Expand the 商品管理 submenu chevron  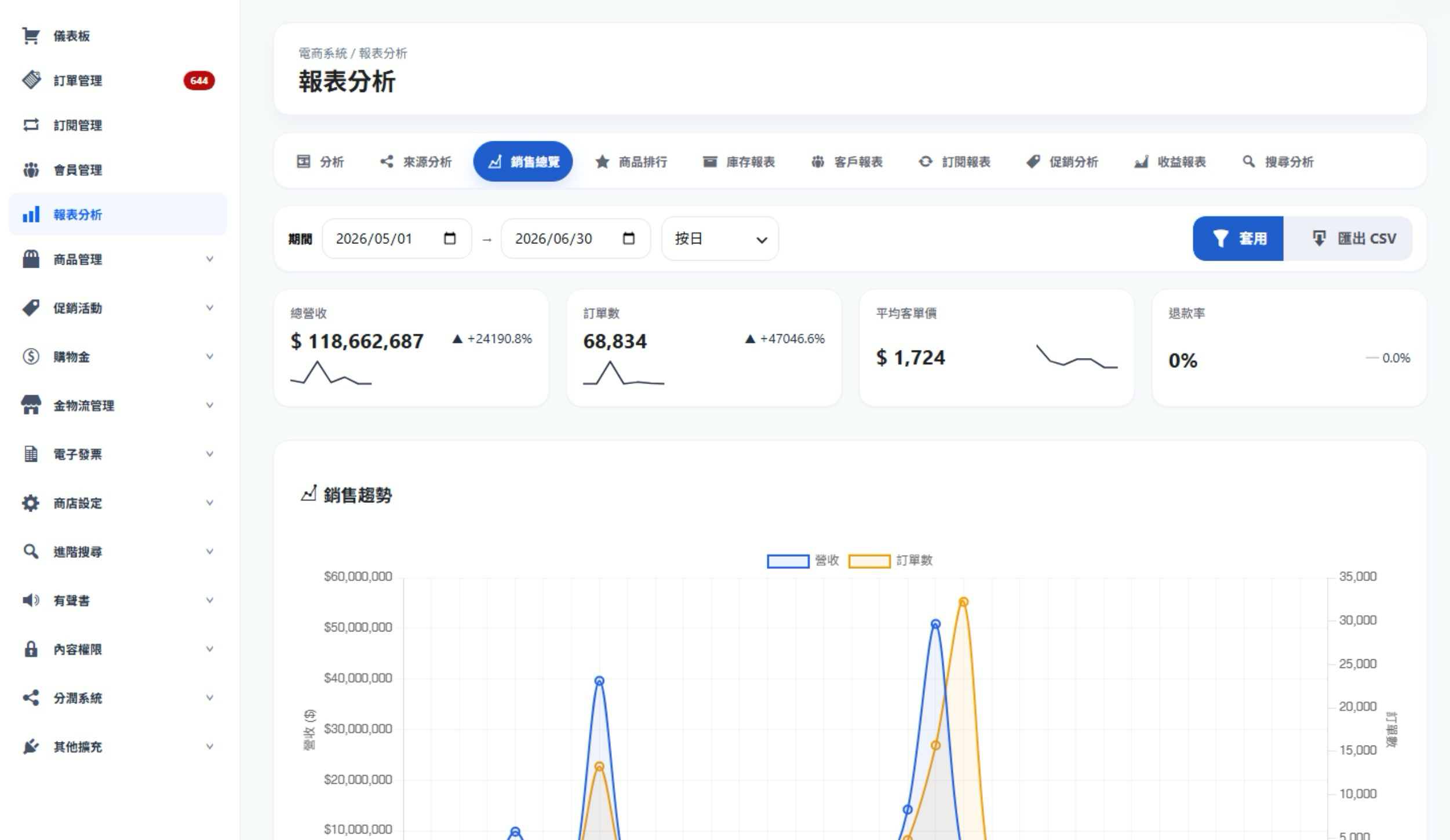coord(210,259)
